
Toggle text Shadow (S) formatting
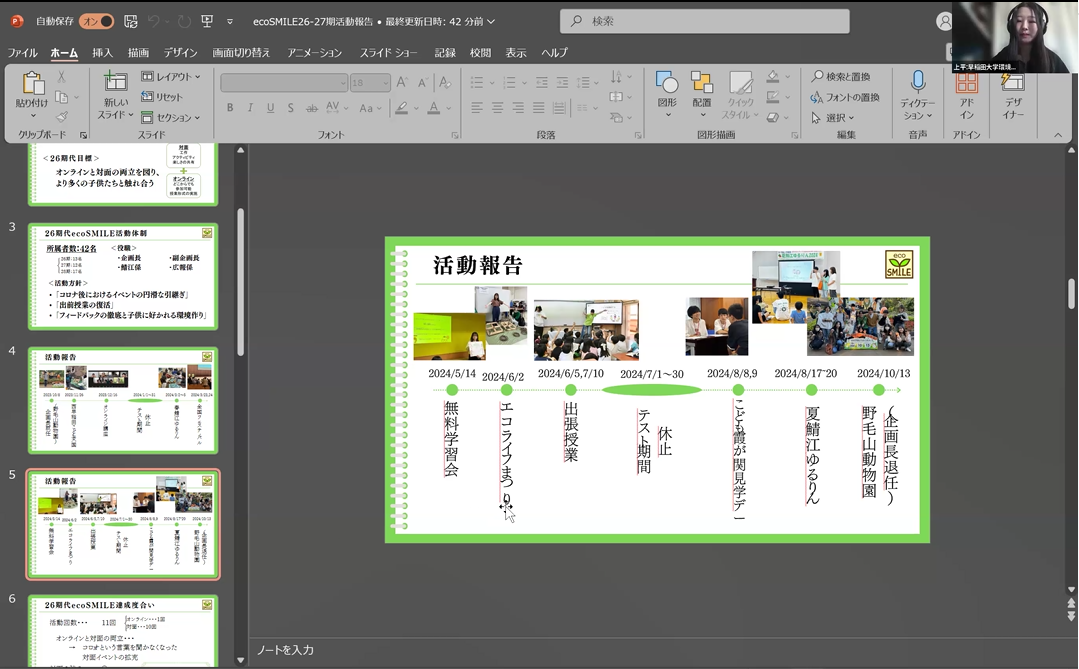290,108
